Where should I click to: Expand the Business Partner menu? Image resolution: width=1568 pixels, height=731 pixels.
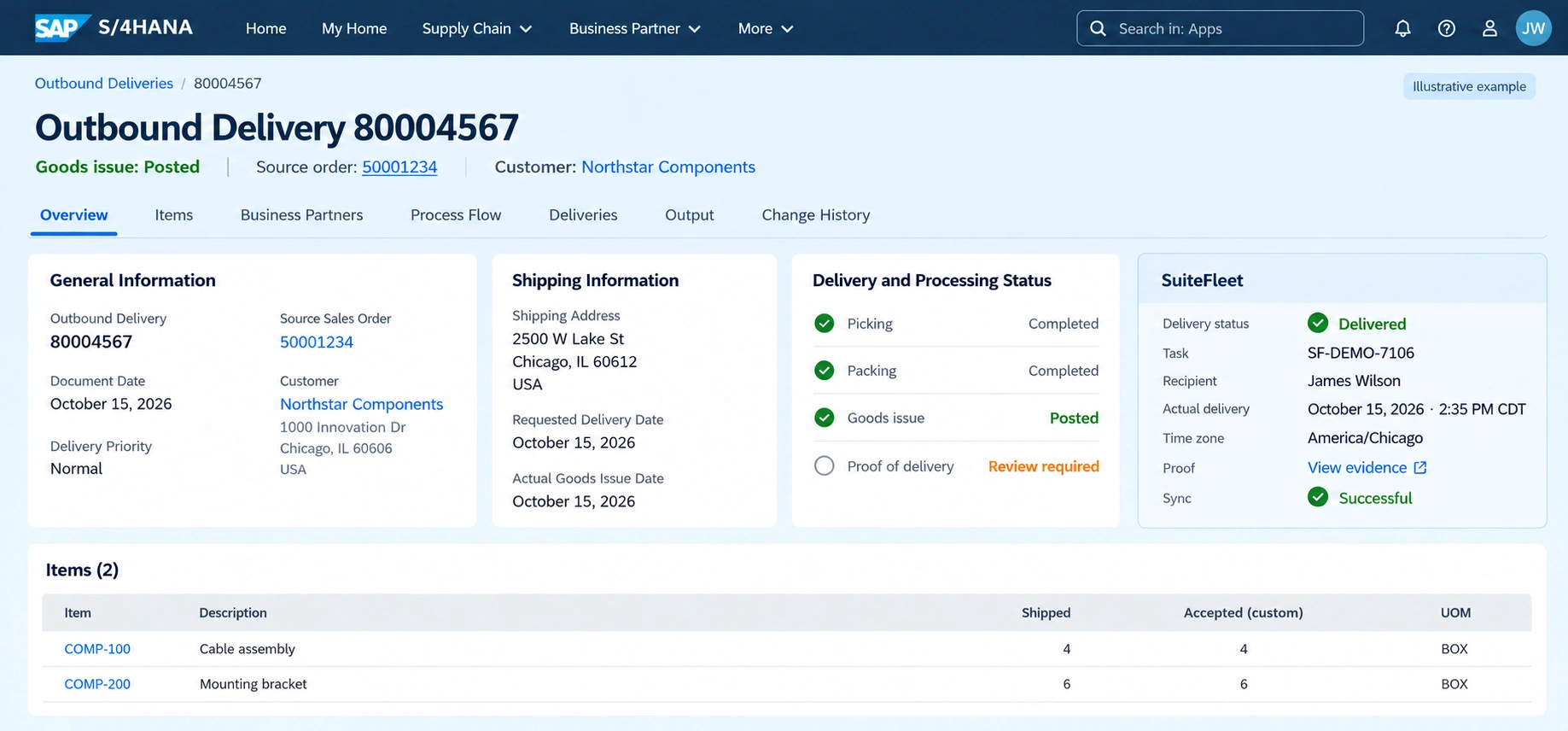pos(635,28)
